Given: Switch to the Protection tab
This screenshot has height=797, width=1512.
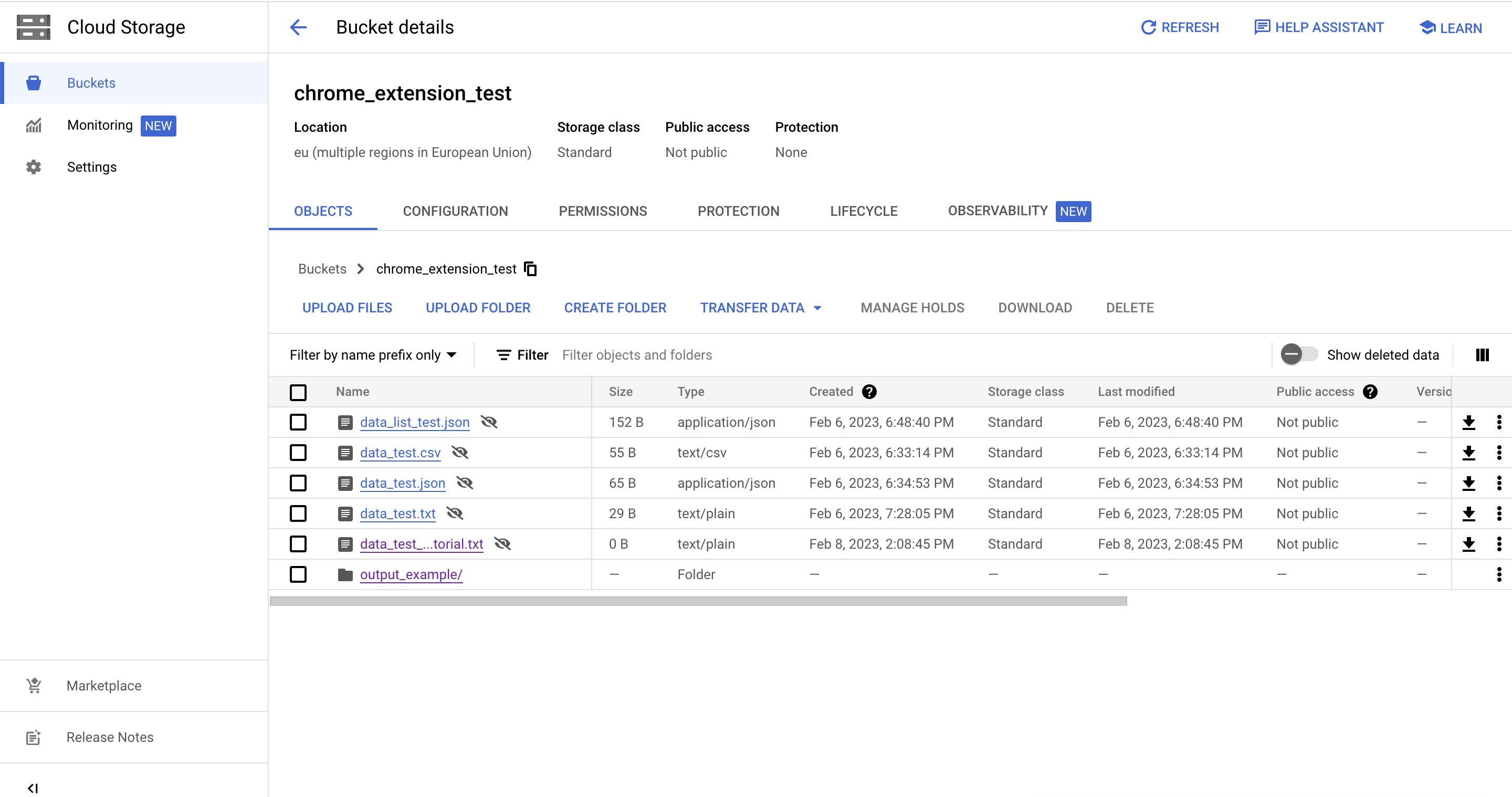Looking at the screenshot, I should 738,211.
